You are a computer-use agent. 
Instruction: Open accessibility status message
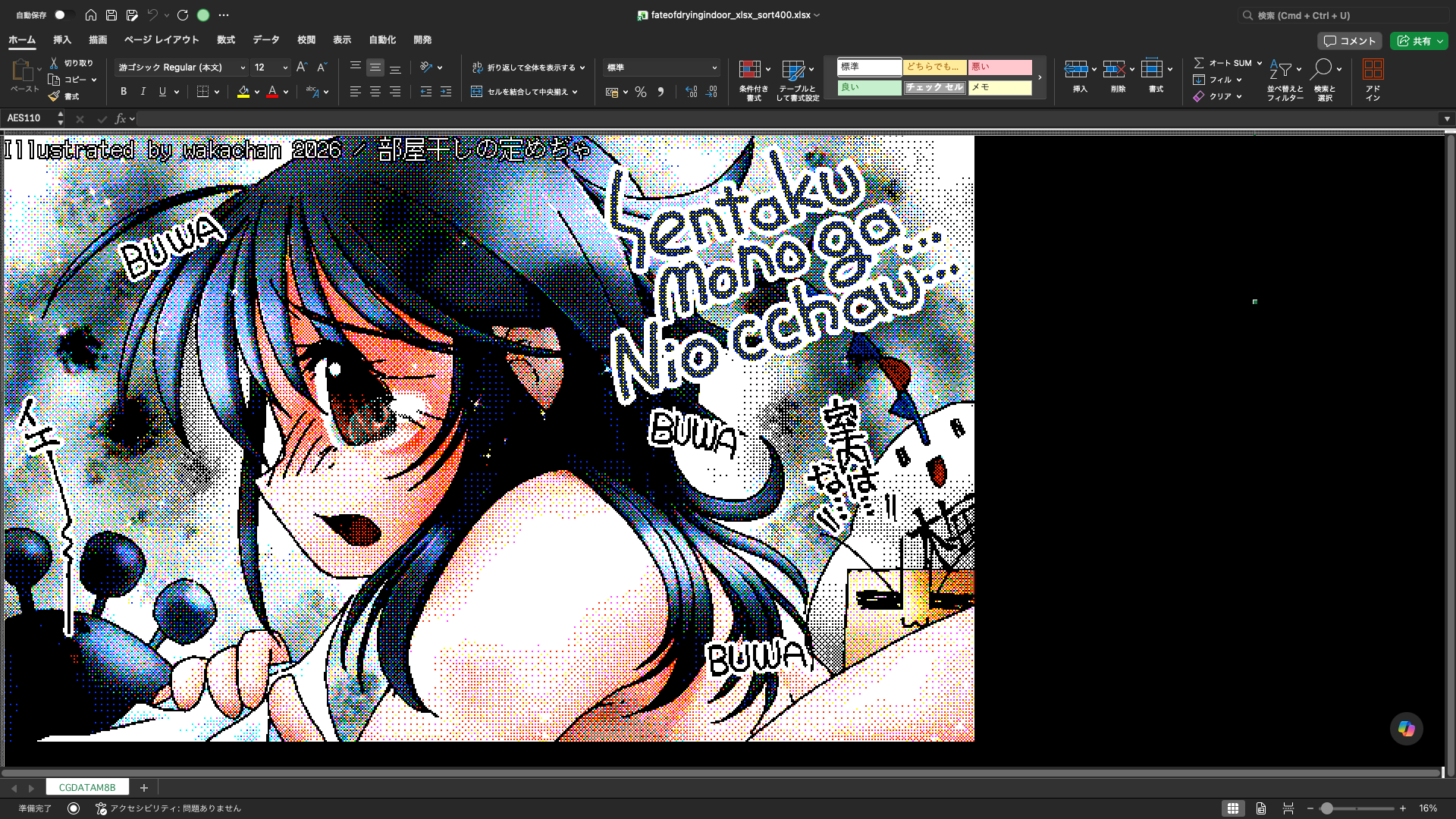[x=168, y=808]
